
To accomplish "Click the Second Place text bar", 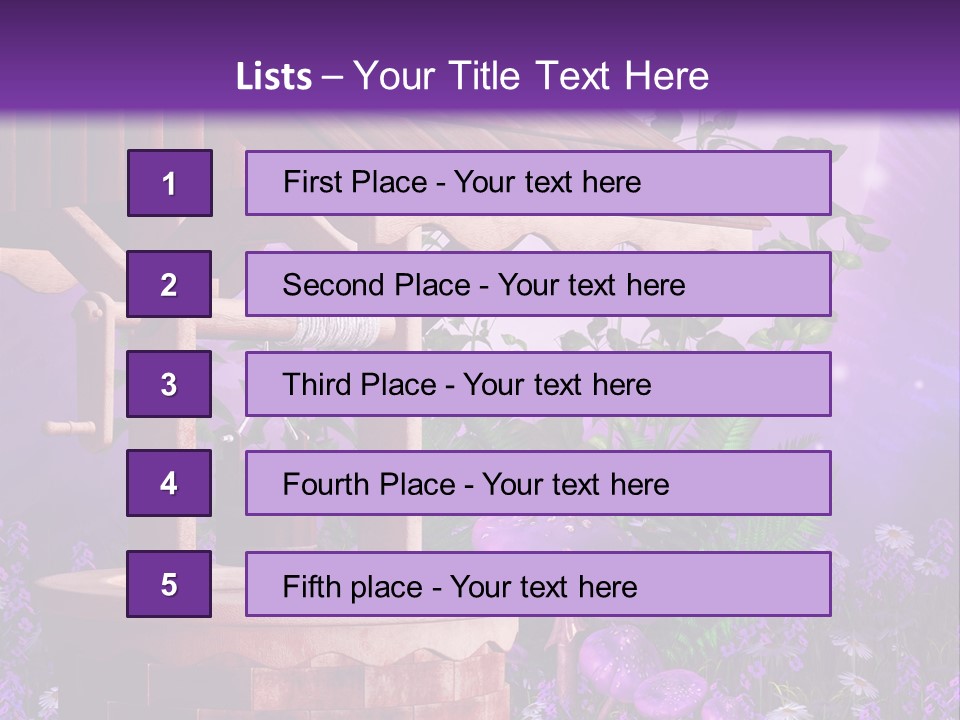I will 538,284.
